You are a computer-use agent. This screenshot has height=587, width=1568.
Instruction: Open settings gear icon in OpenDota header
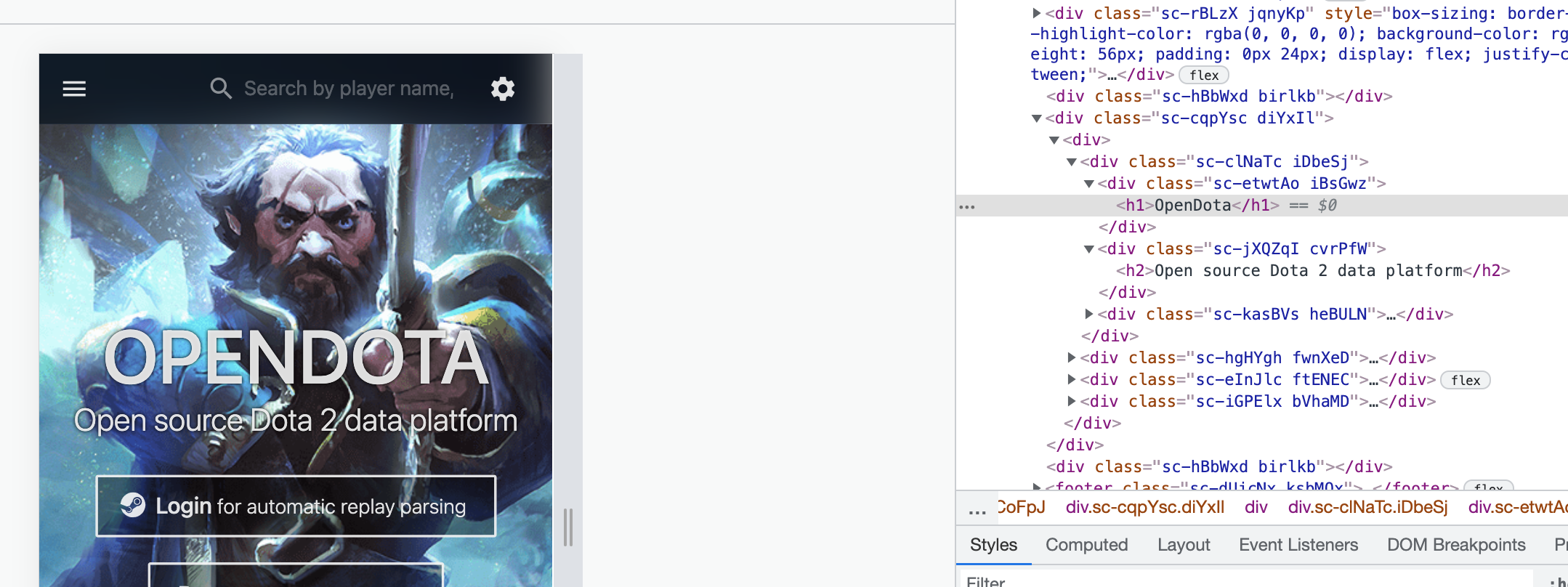tap(503, 89)
